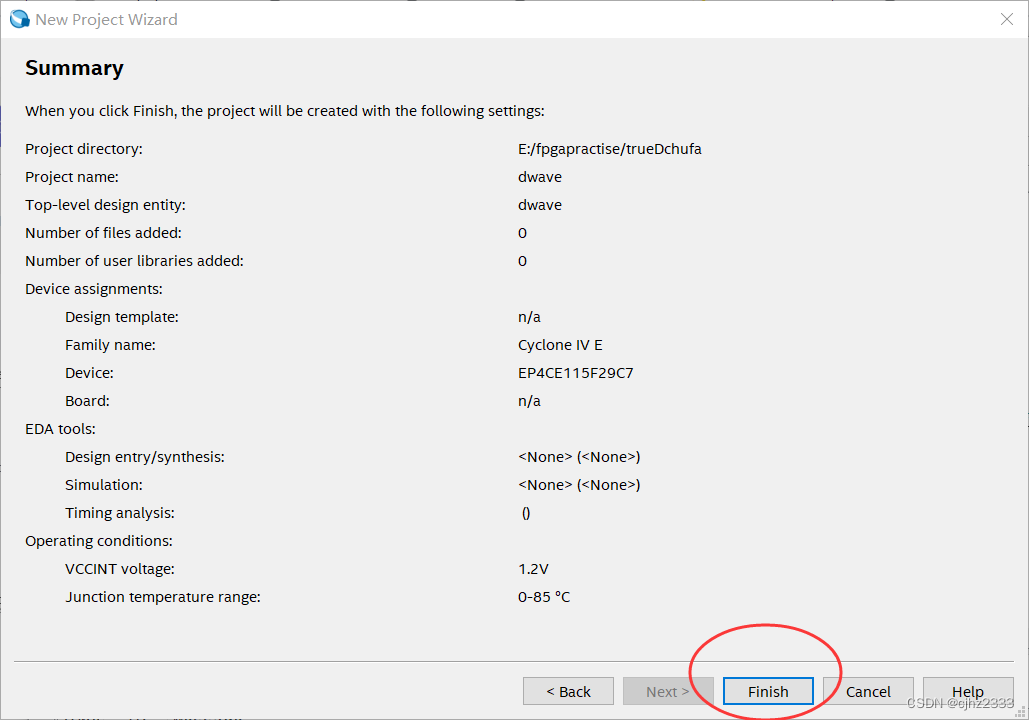This screenshot has height=720, width=1029.
Task: Click the 'Design template:' label
Action: (x=121, y=317)
